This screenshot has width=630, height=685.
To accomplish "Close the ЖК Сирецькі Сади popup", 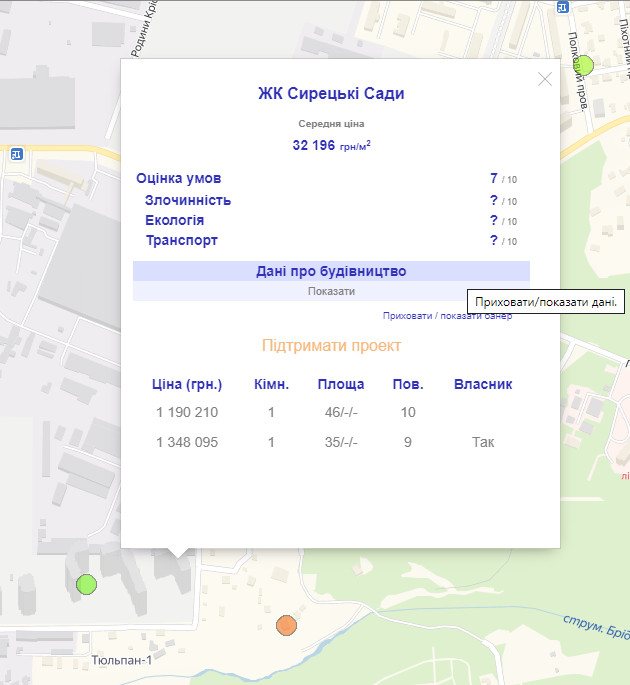I will click(x=544, y=80).
